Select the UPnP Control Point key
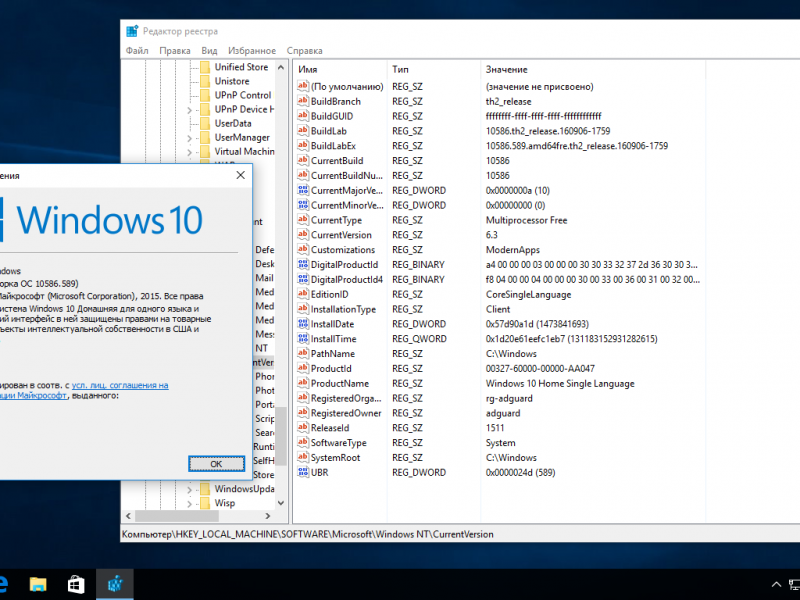The height and width of the screenshot is (600, 800). click(x=243, y=95)
